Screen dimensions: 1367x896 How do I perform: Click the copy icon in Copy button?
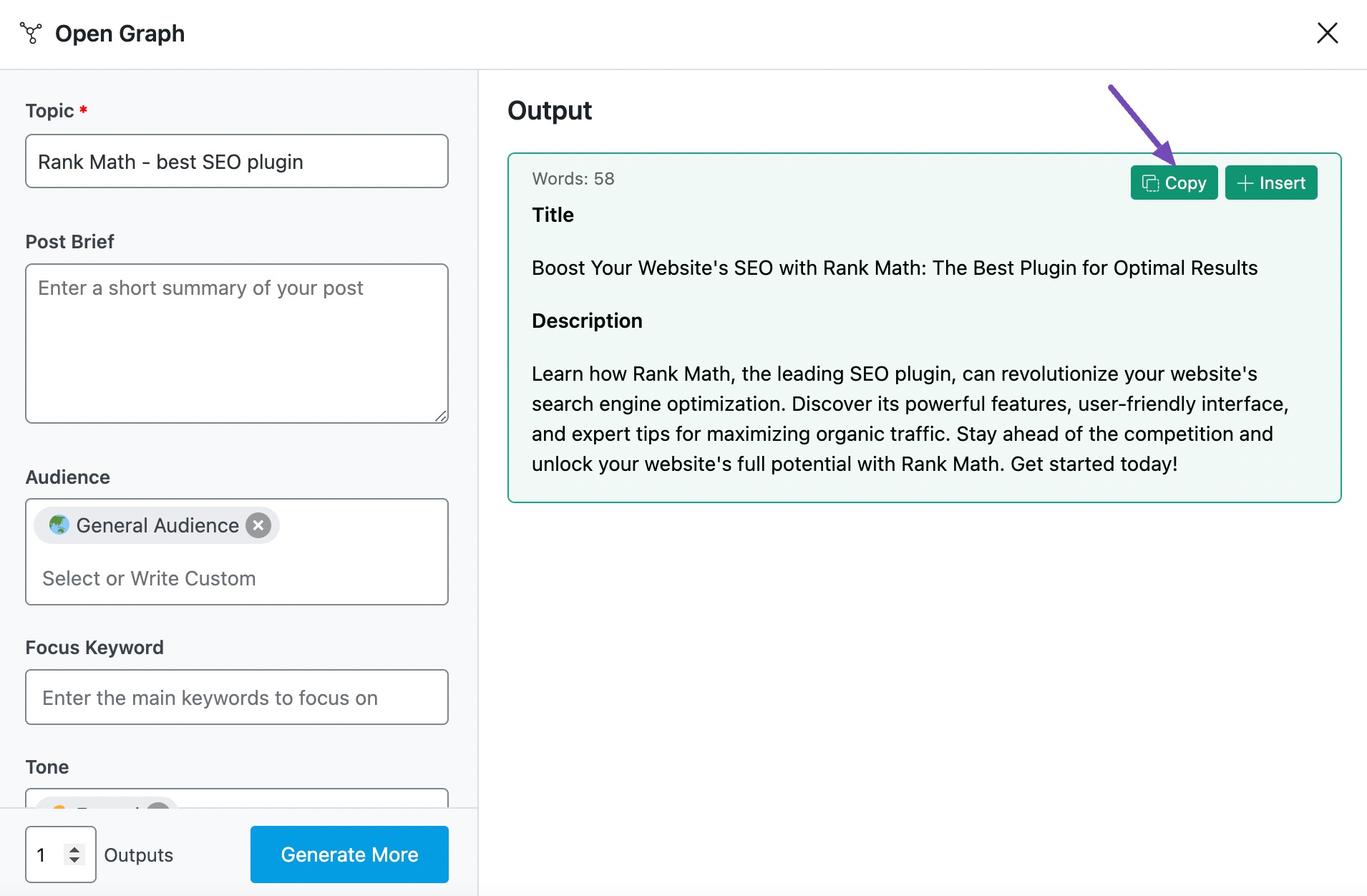pyautogui.click(x=1150, y=183)
